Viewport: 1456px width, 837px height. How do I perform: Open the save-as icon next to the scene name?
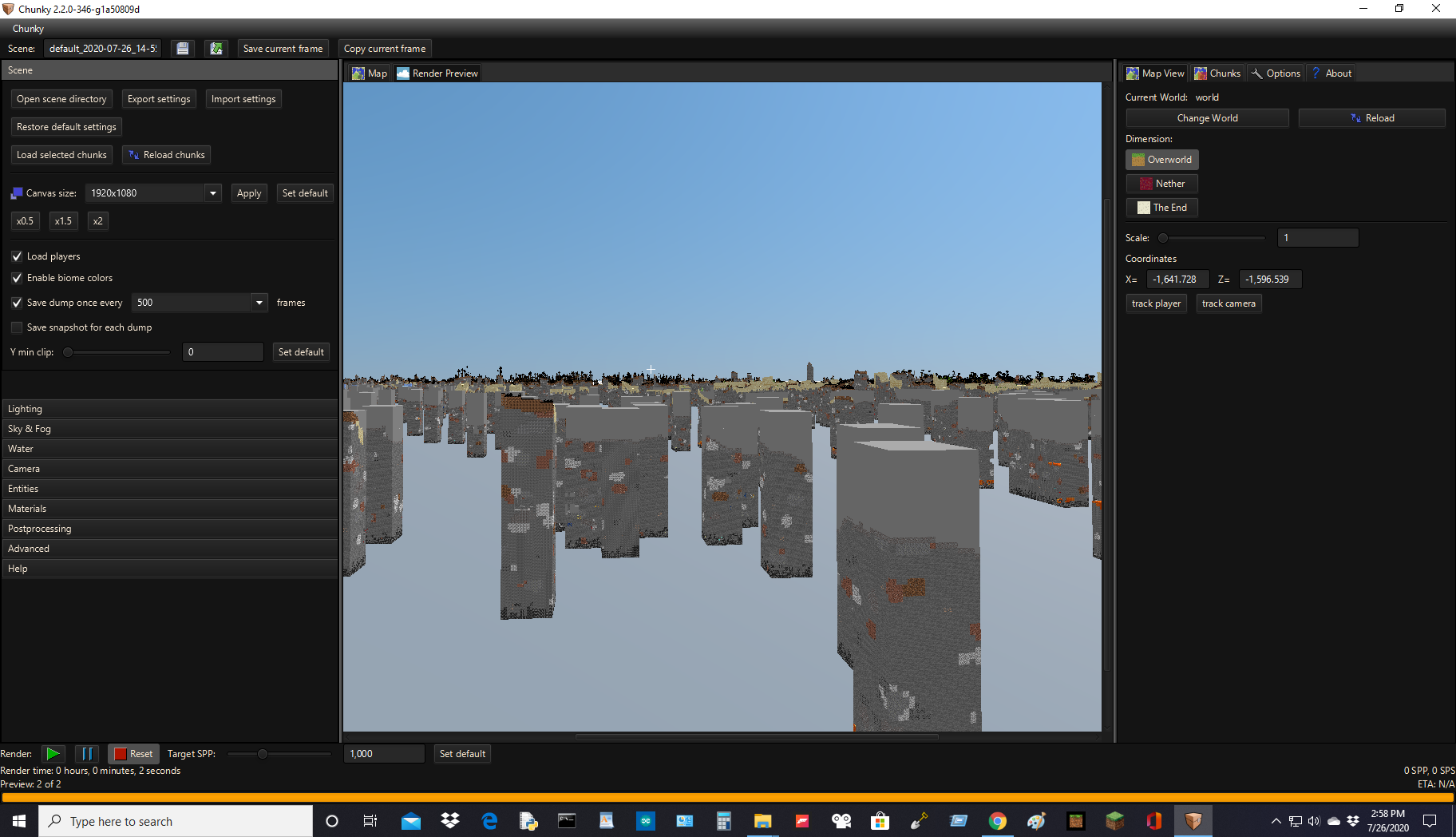(x=216, y=48)
